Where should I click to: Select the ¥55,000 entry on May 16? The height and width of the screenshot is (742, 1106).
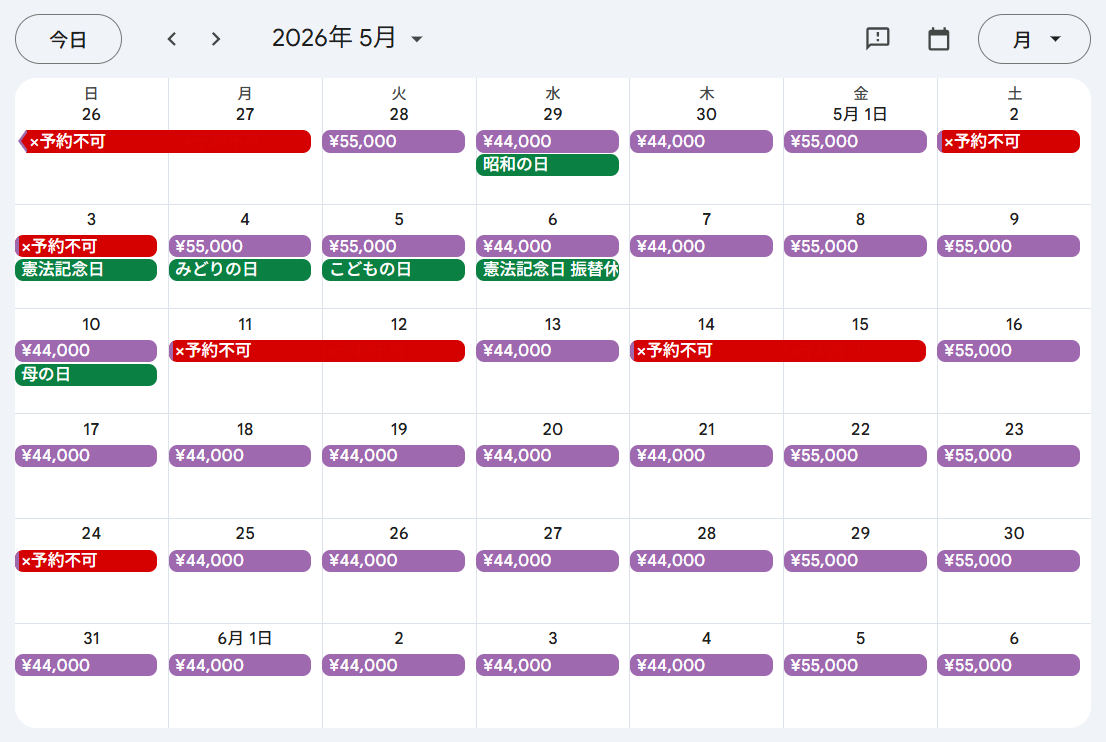pos(1008,351)
